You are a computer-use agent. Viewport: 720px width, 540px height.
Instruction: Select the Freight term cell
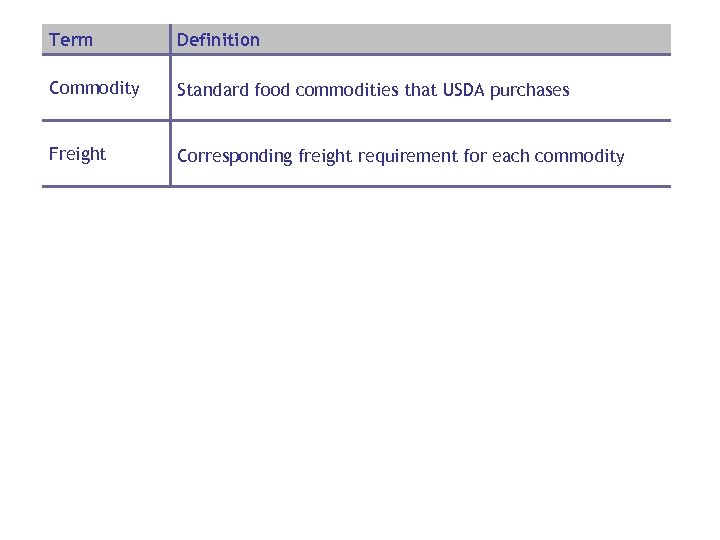pos(77,154)
